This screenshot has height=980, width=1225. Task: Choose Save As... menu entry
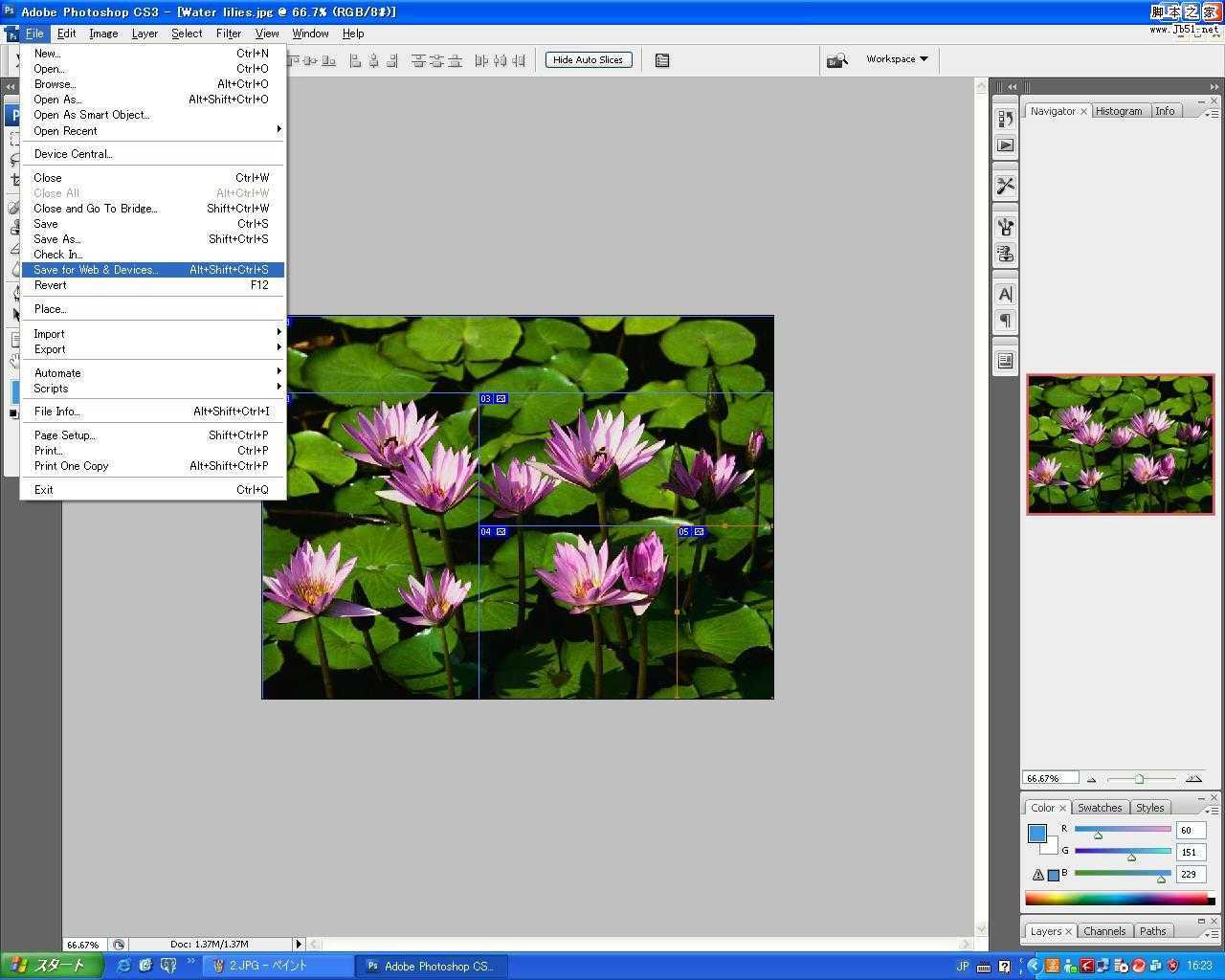[153, 239]
